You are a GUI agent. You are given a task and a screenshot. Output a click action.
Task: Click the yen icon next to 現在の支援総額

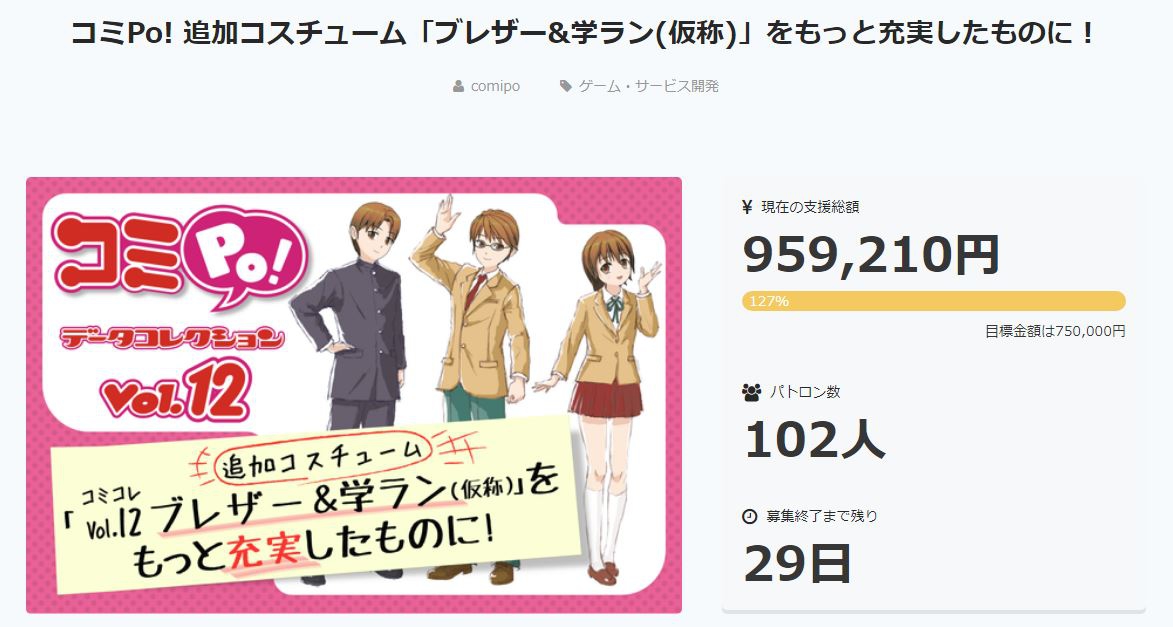pyautogui.click(x=747, y=207)
